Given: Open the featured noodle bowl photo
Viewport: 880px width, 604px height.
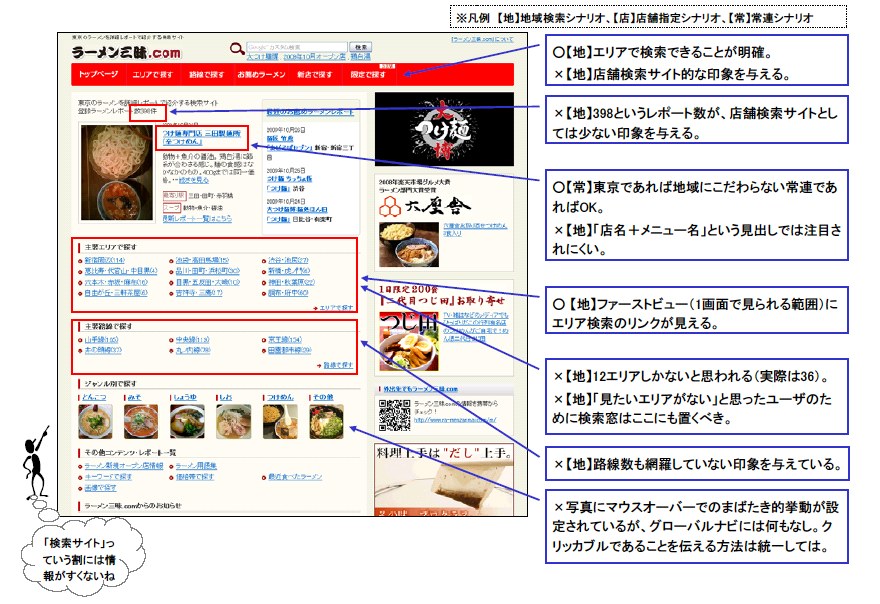Looking at the screenshot, I should tap(117, 172).
